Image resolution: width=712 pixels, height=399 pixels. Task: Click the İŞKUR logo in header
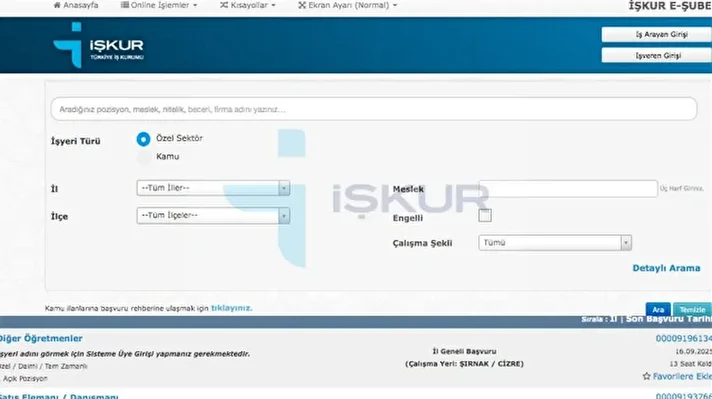coord(99,45)
